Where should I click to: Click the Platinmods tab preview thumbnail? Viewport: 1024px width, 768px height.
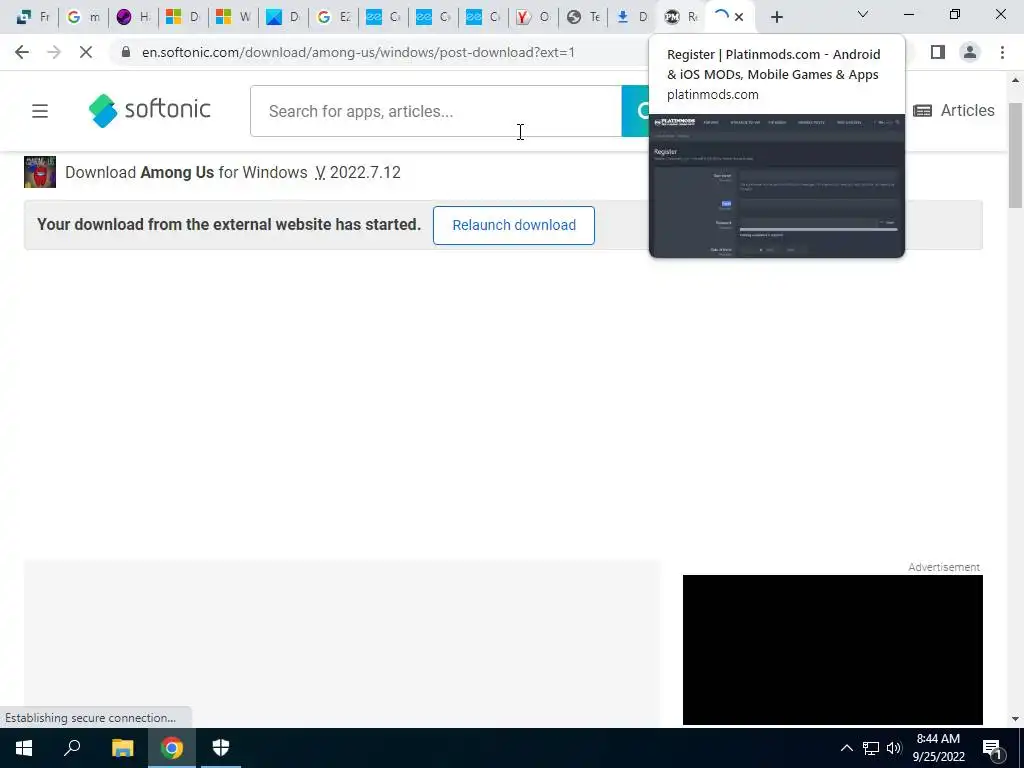[x=776, y=186]
